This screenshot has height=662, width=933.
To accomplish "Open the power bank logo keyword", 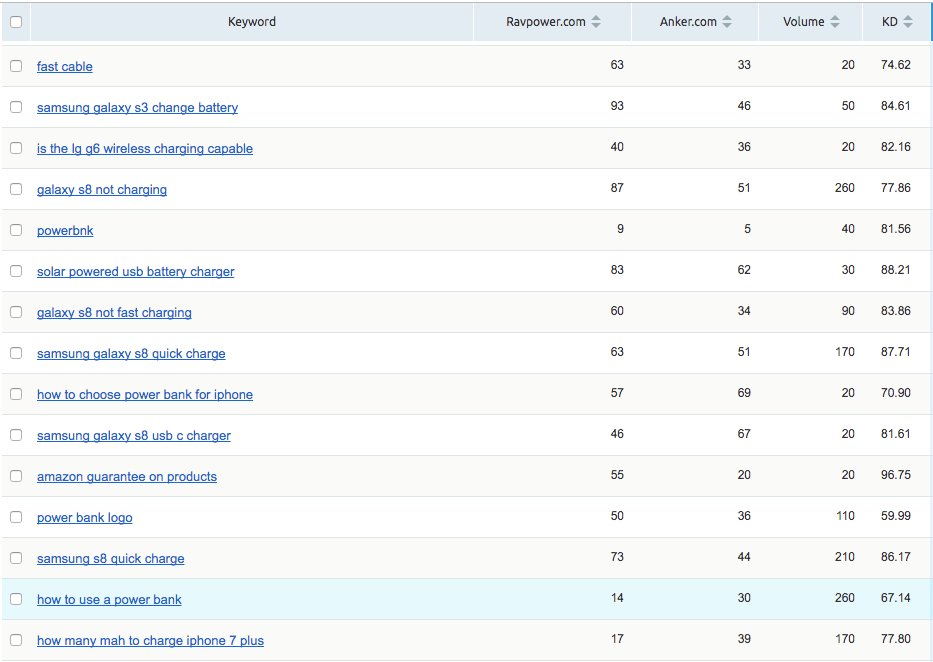I will pyautogui.click(x=84, y=518).
